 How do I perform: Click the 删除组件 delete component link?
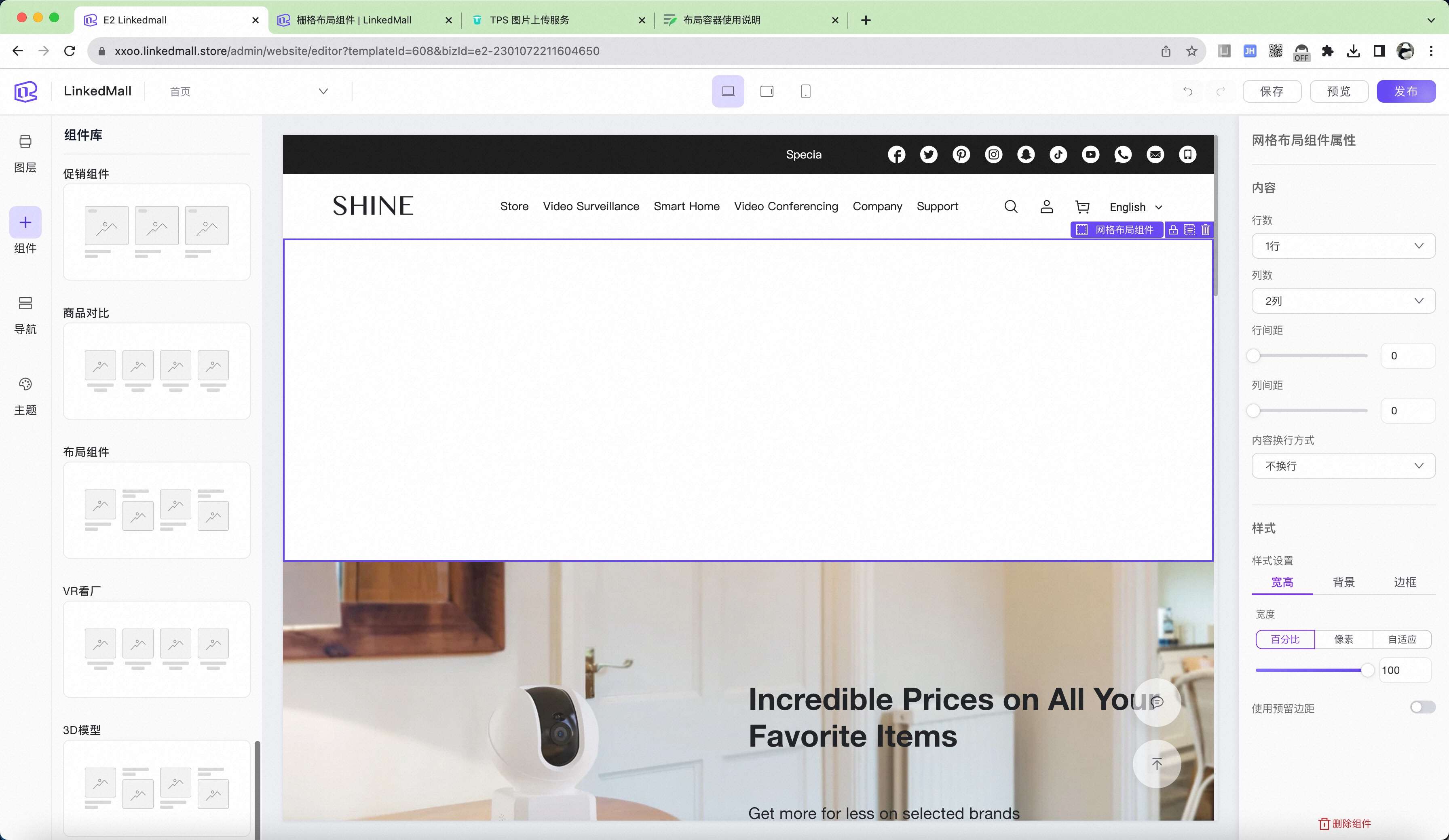click(1344, 823)
